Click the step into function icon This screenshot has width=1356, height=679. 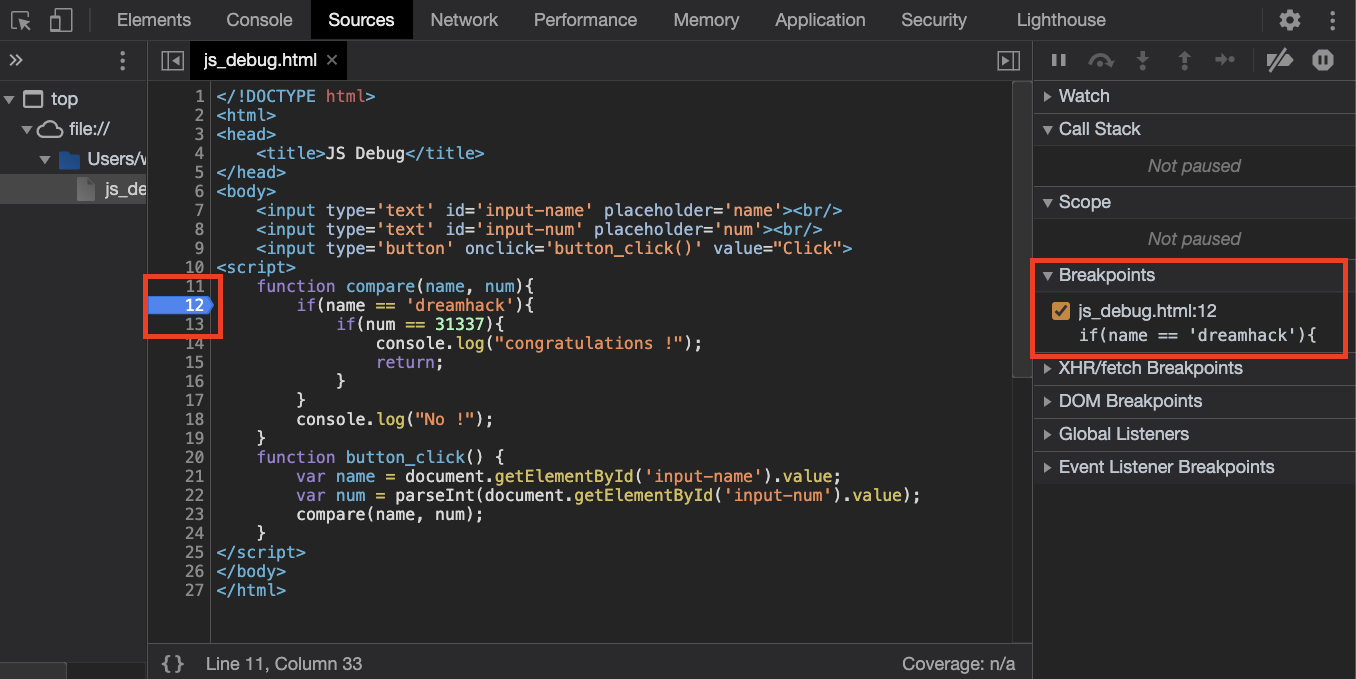click(1142, 61)
